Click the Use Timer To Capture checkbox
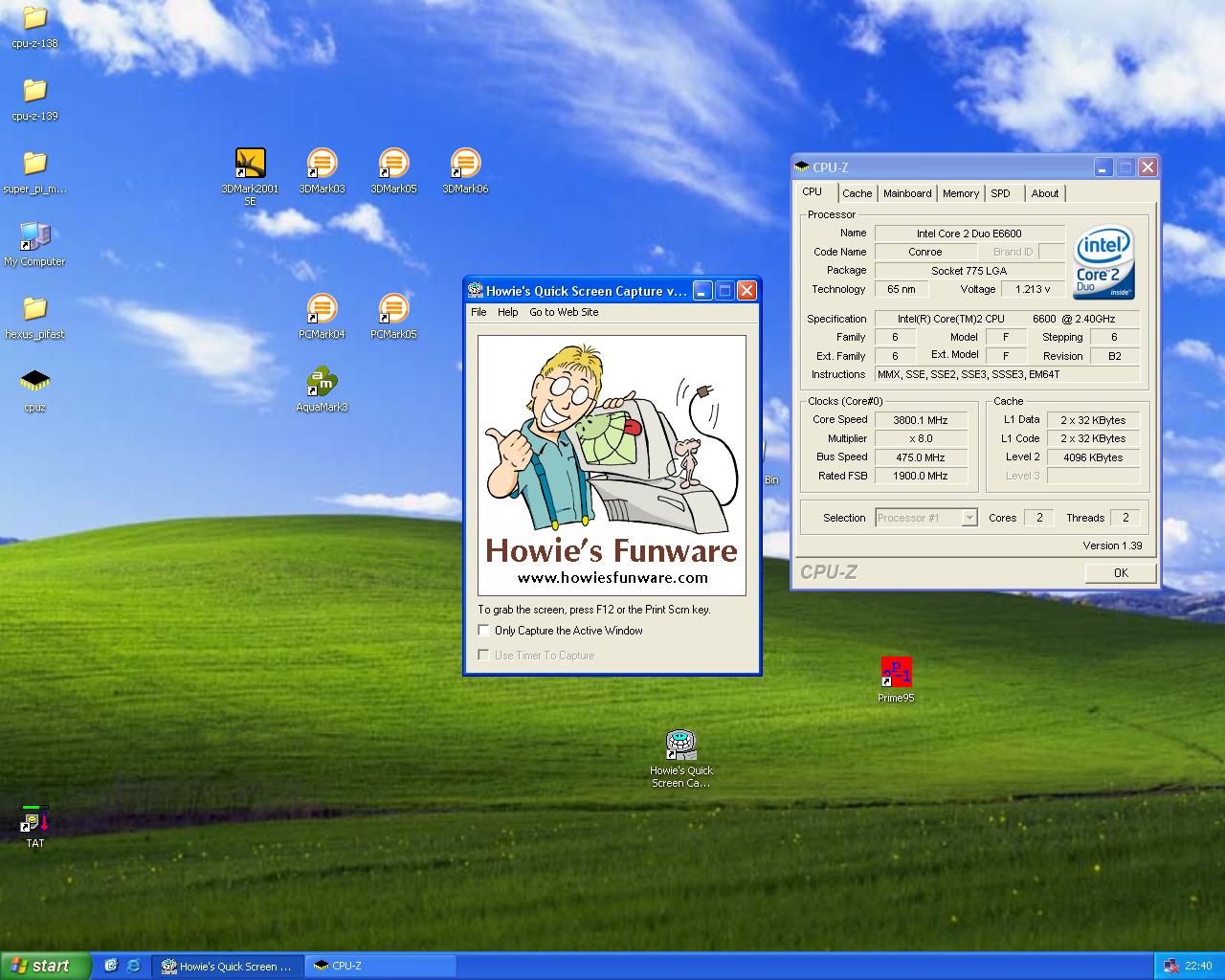 click(483, 655)
